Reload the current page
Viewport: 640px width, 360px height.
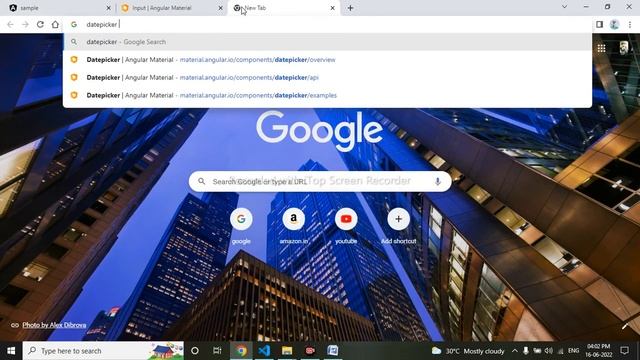40,24
